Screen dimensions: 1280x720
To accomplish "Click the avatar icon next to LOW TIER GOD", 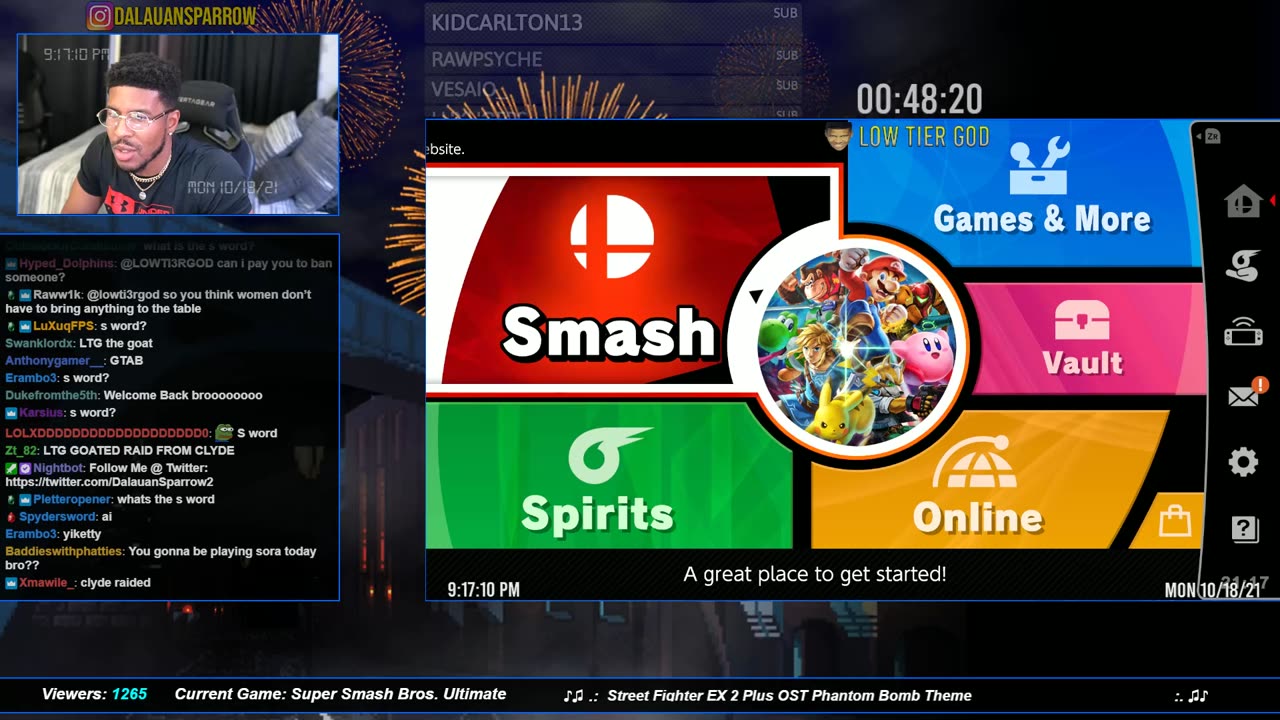I will tap(837, 136).
